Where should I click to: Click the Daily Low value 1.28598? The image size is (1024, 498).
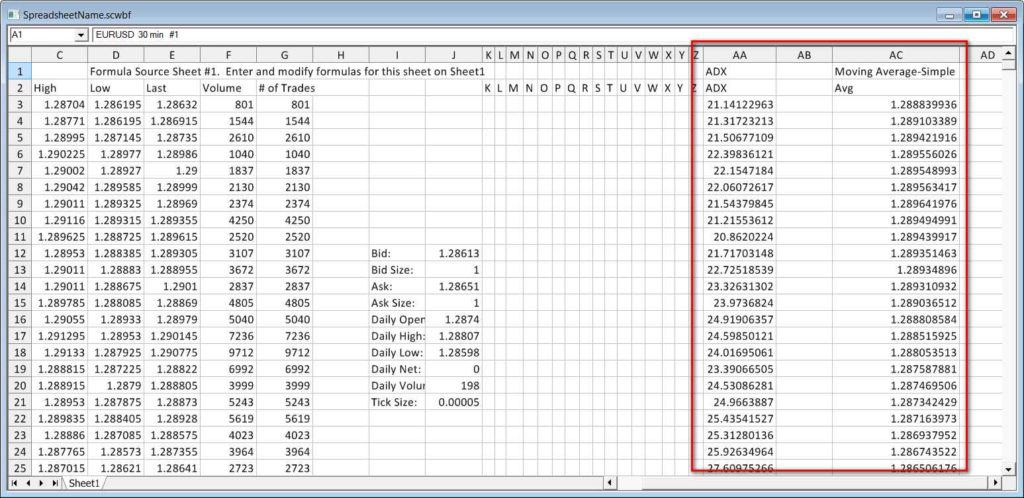(453, 352)
